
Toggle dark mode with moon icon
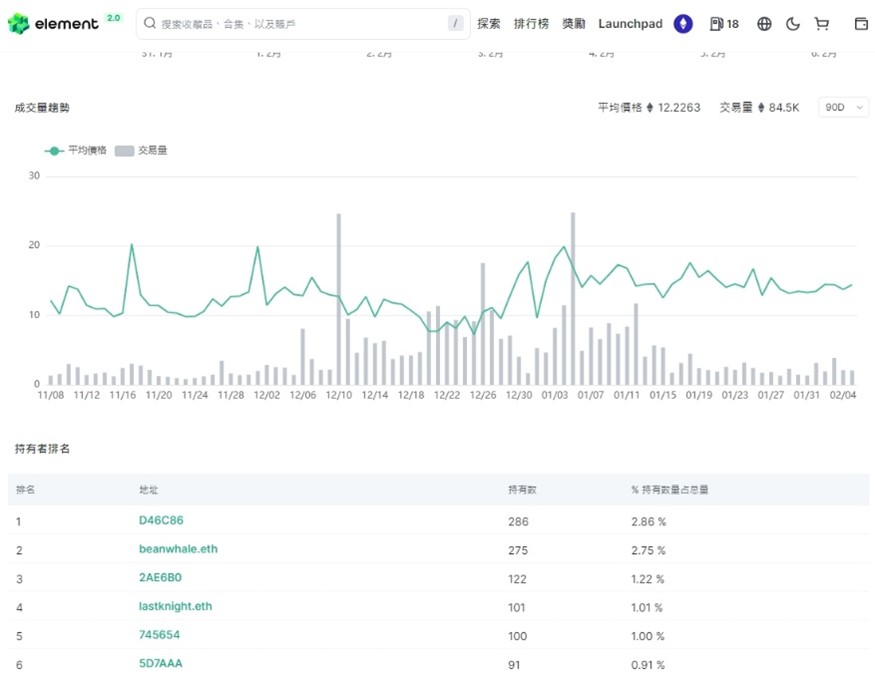pos(793,24)
